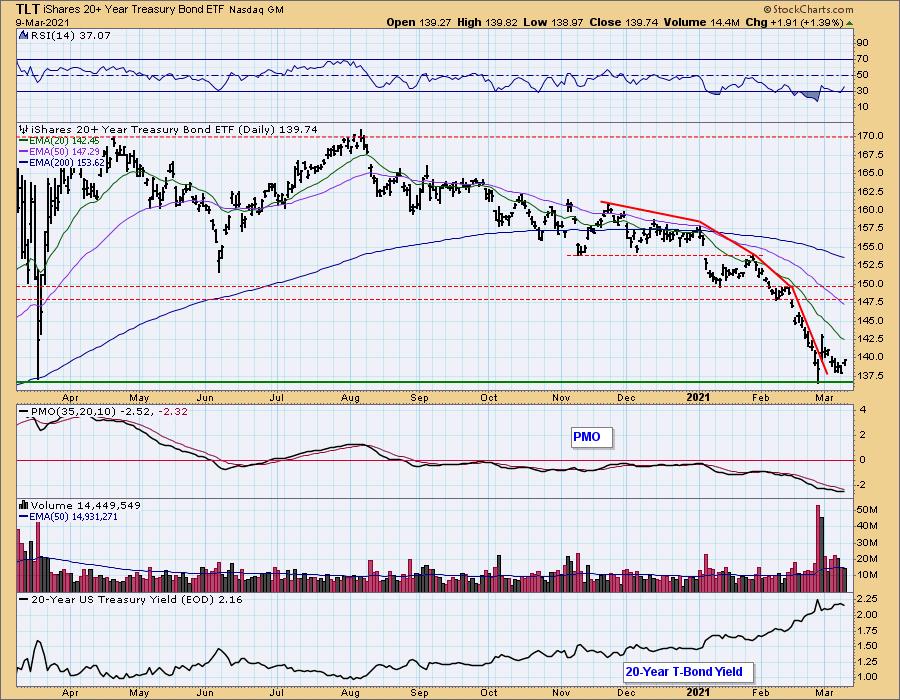Select the chart title iShares 20+ Year Treasury Bond ETF in the header

pyautogui.click(x=134, y=10)
